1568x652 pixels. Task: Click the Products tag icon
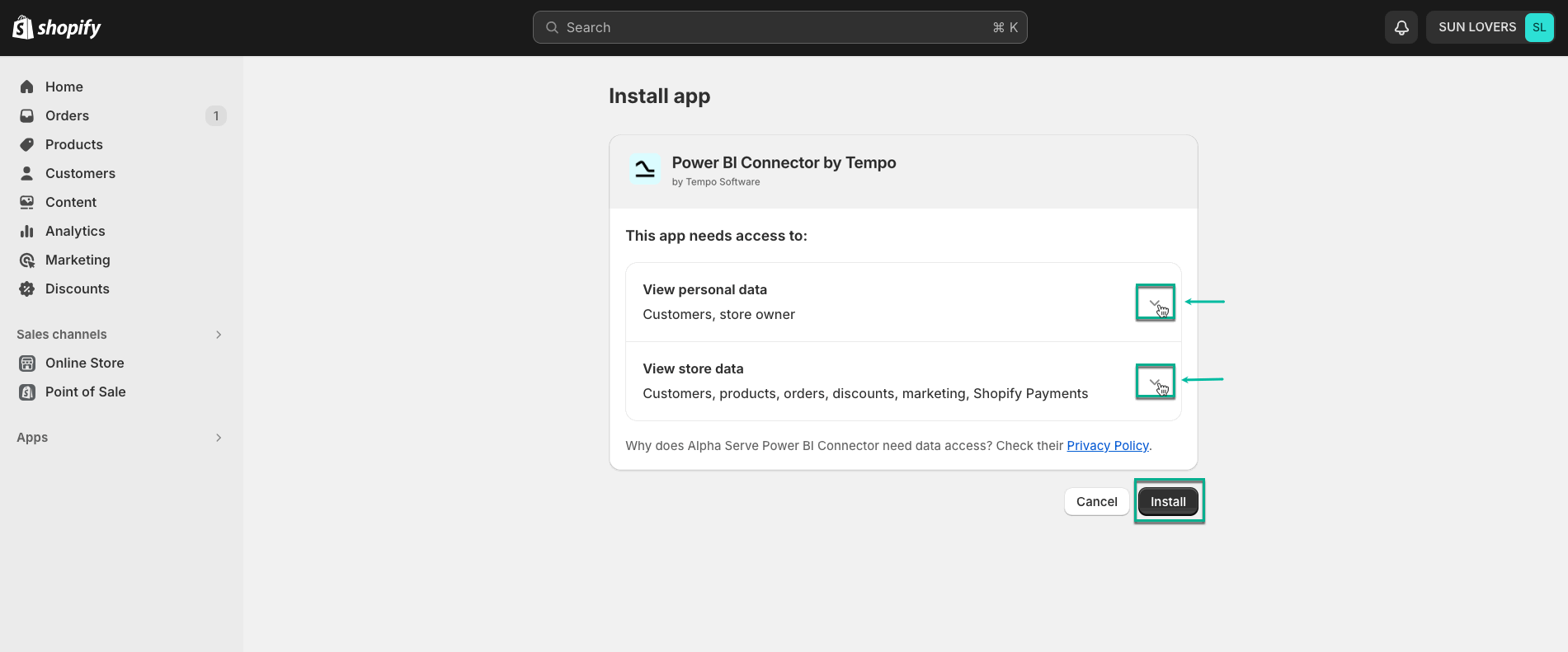click(27, 144)
